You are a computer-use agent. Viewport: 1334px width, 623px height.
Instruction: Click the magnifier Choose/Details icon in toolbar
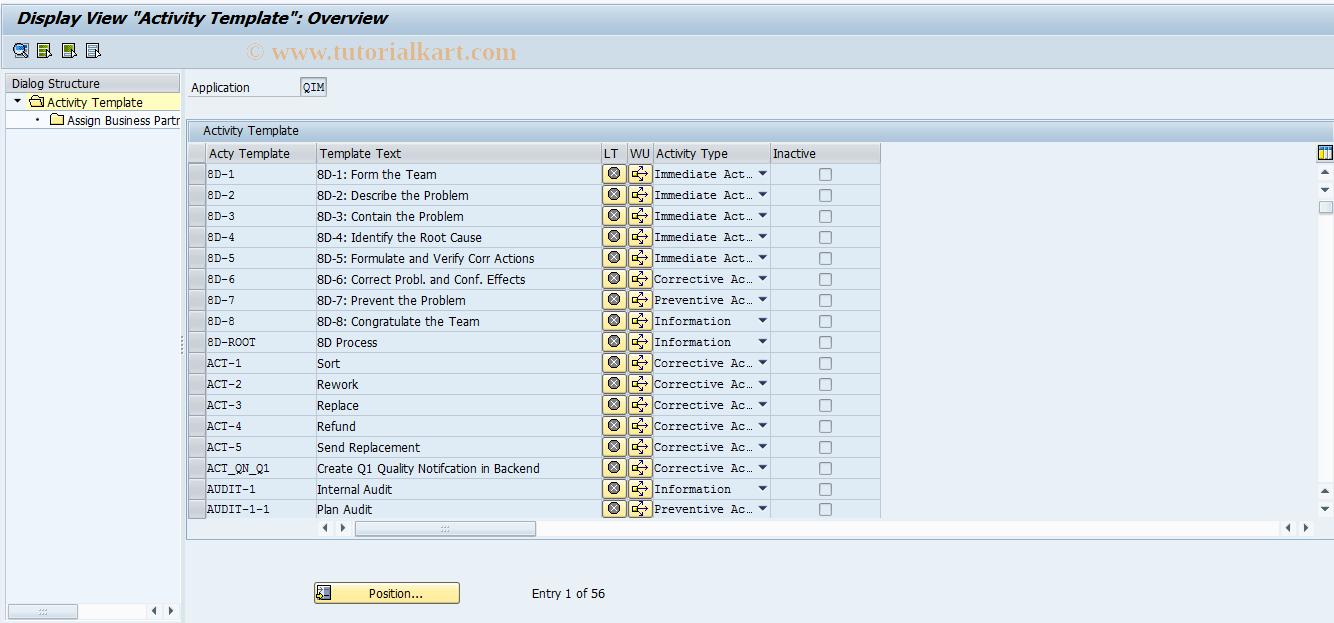tap(20, 50)
